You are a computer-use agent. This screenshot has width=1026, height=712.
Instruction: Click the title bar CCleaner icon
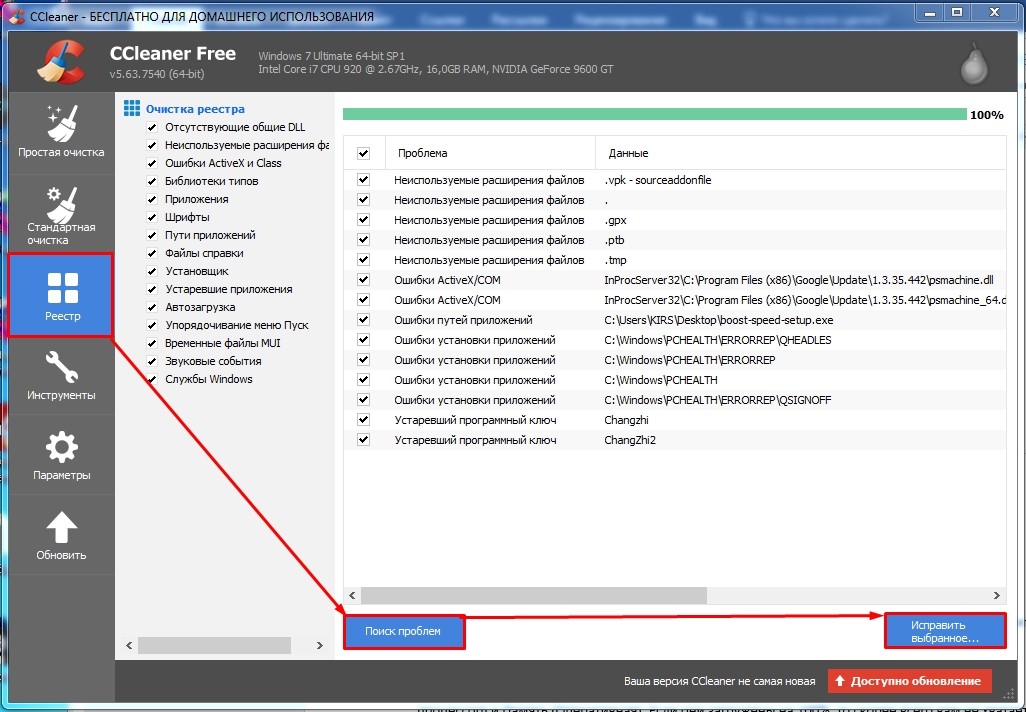pyautogui.click(x=17, y=16)
